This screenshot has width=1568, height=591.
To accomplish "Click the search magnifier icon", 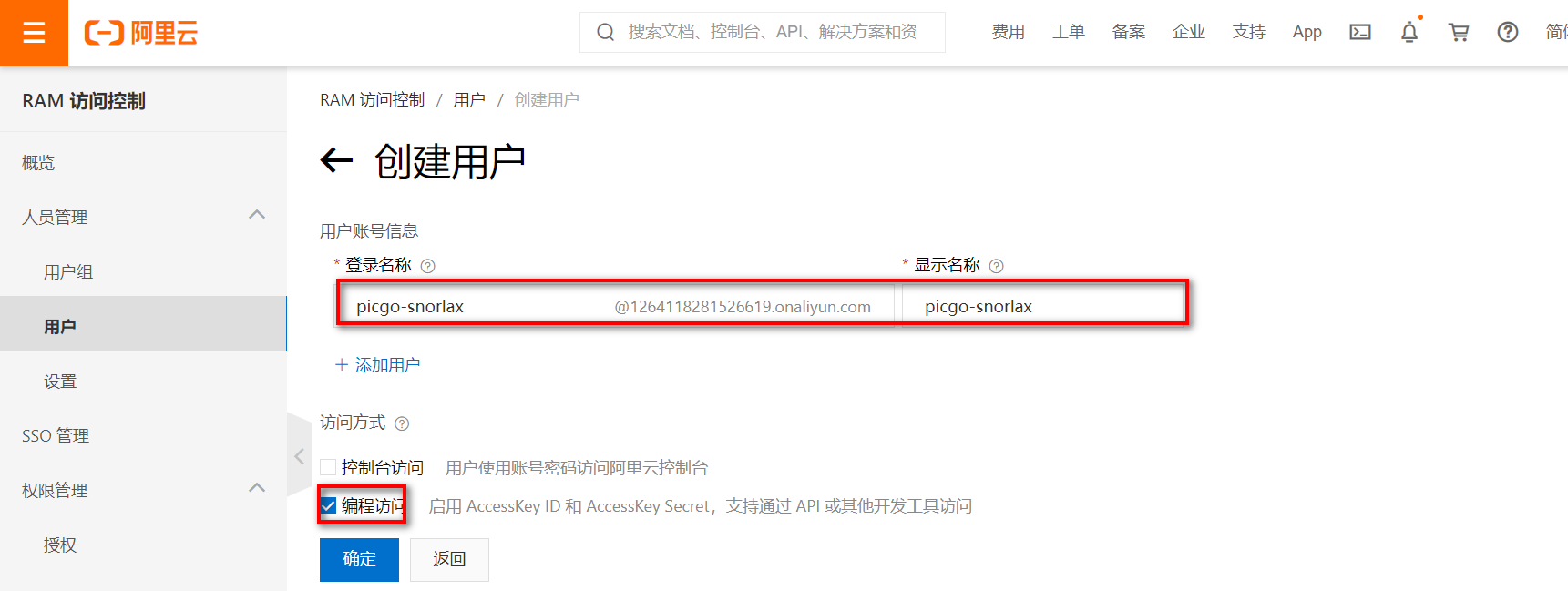I will tap(605, 33).
